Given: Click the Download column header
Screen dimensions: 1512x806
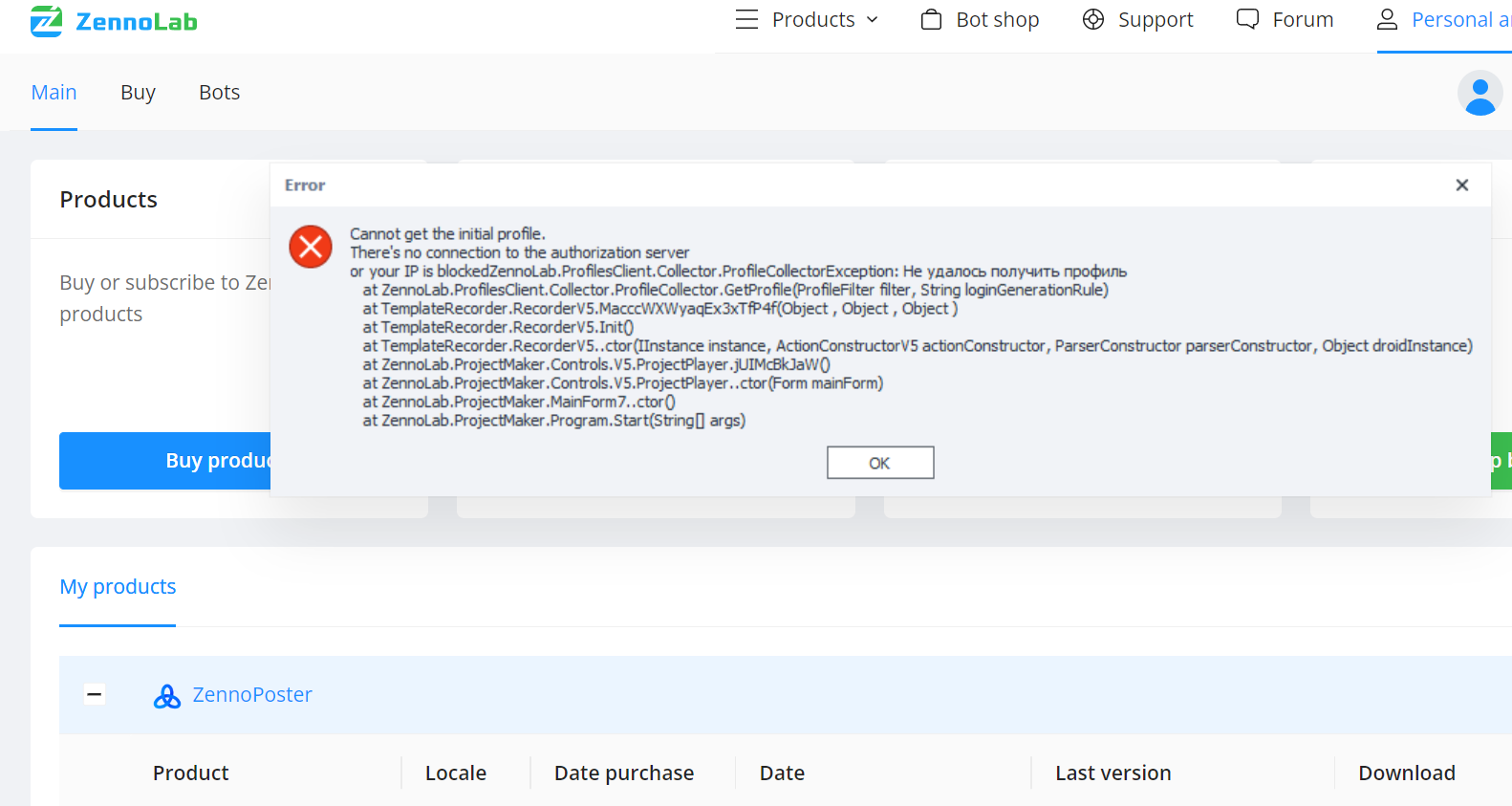Looking at the screenshot, I should (1407, 773).
